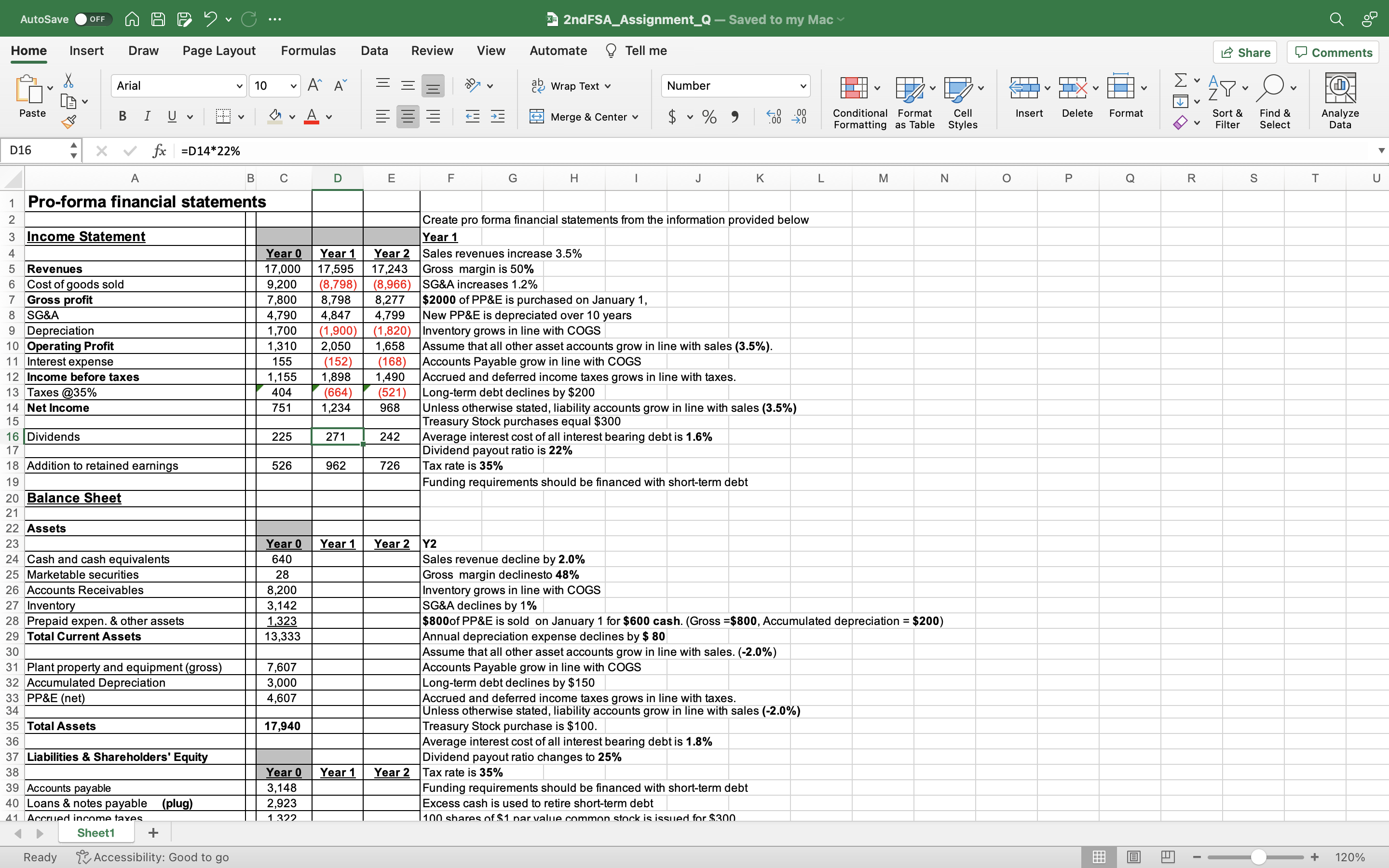Screen dimensions: 1389x868
Task: Click the Percent Style icon
Action: click(709, 117)
